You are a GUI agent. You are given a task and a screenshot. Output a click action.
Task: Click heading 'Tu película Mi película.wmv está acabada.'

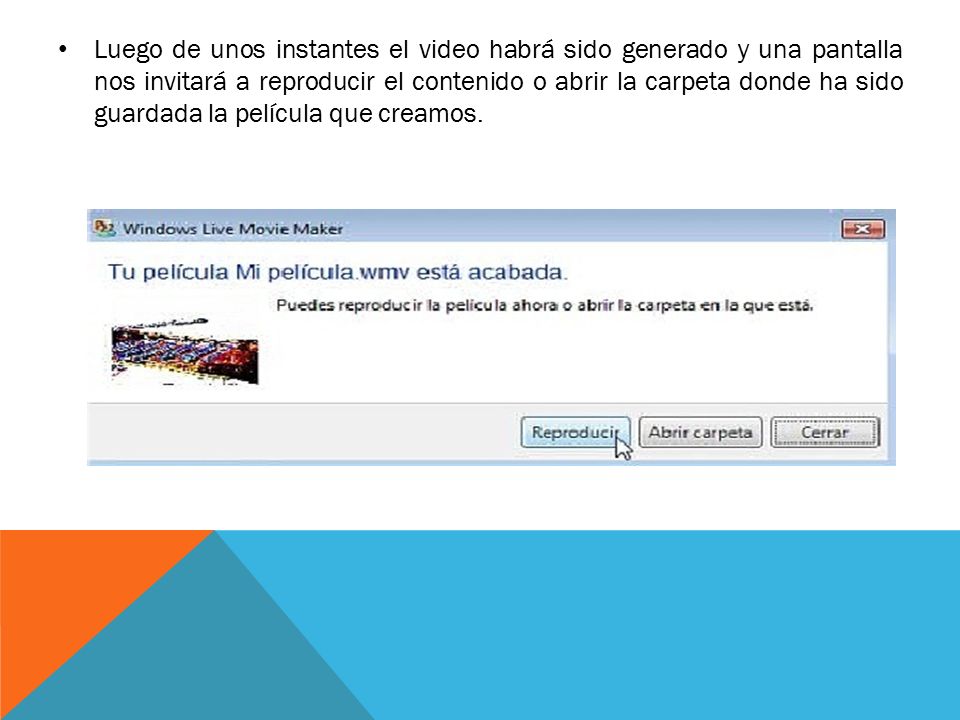click(x=338, y=272)
